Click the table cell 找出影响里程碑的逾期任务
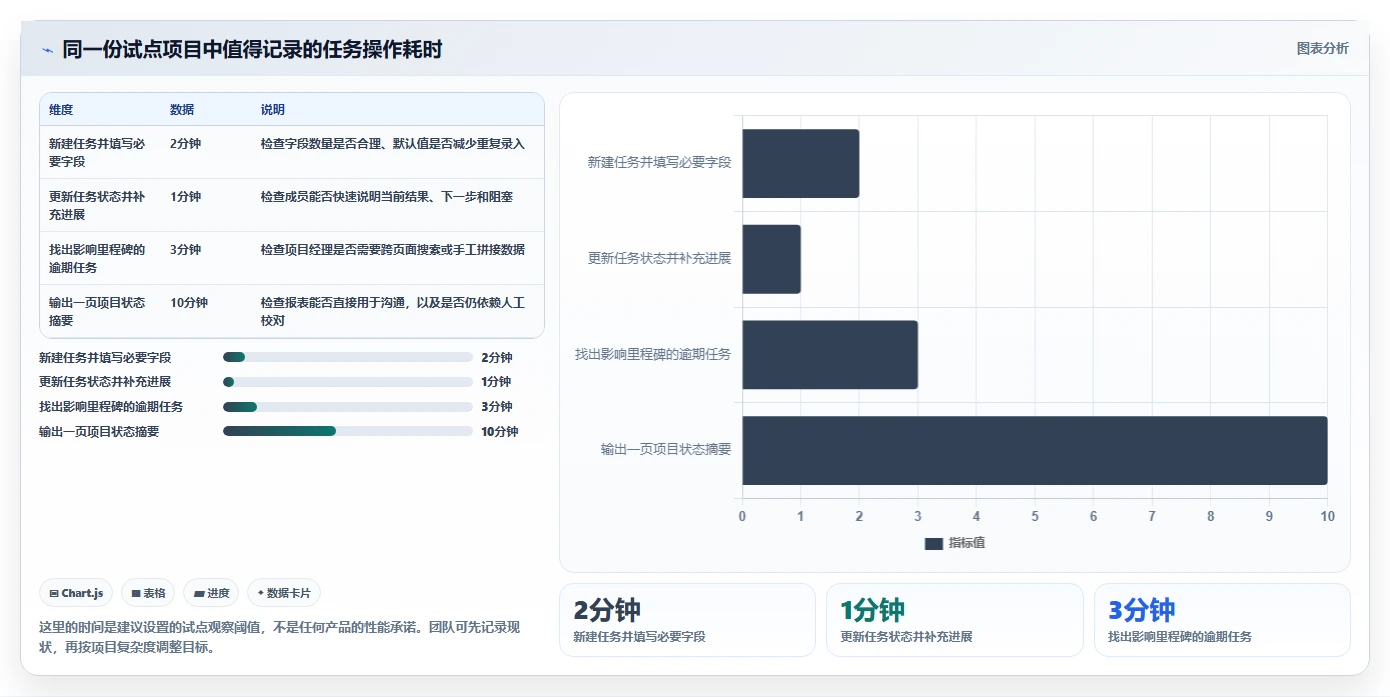Screen dimensions: 1390x697 click(x=98, y=258)
